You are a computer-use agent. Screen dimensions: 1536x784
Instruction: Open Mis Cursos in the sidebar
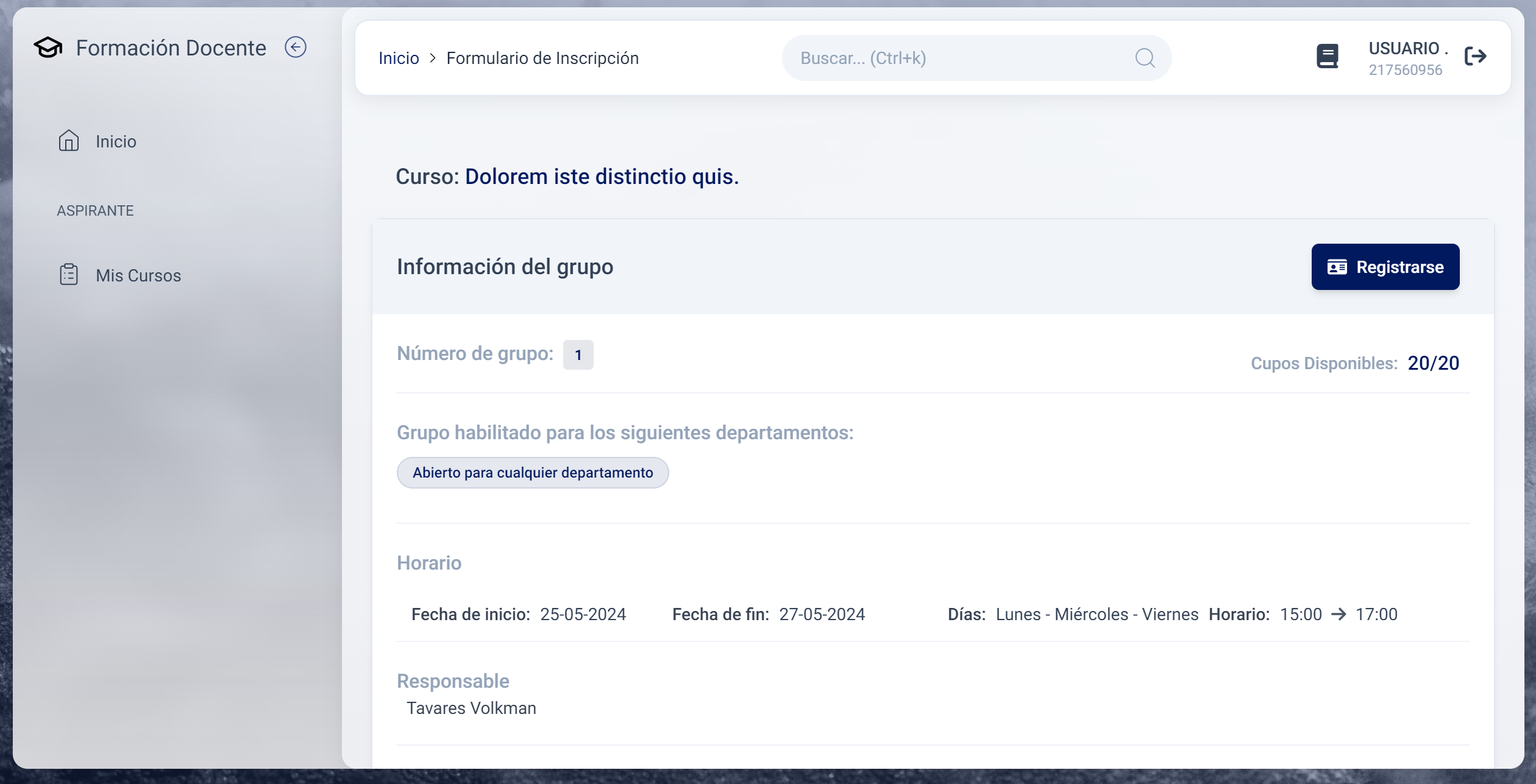click(x=138, y=275)
